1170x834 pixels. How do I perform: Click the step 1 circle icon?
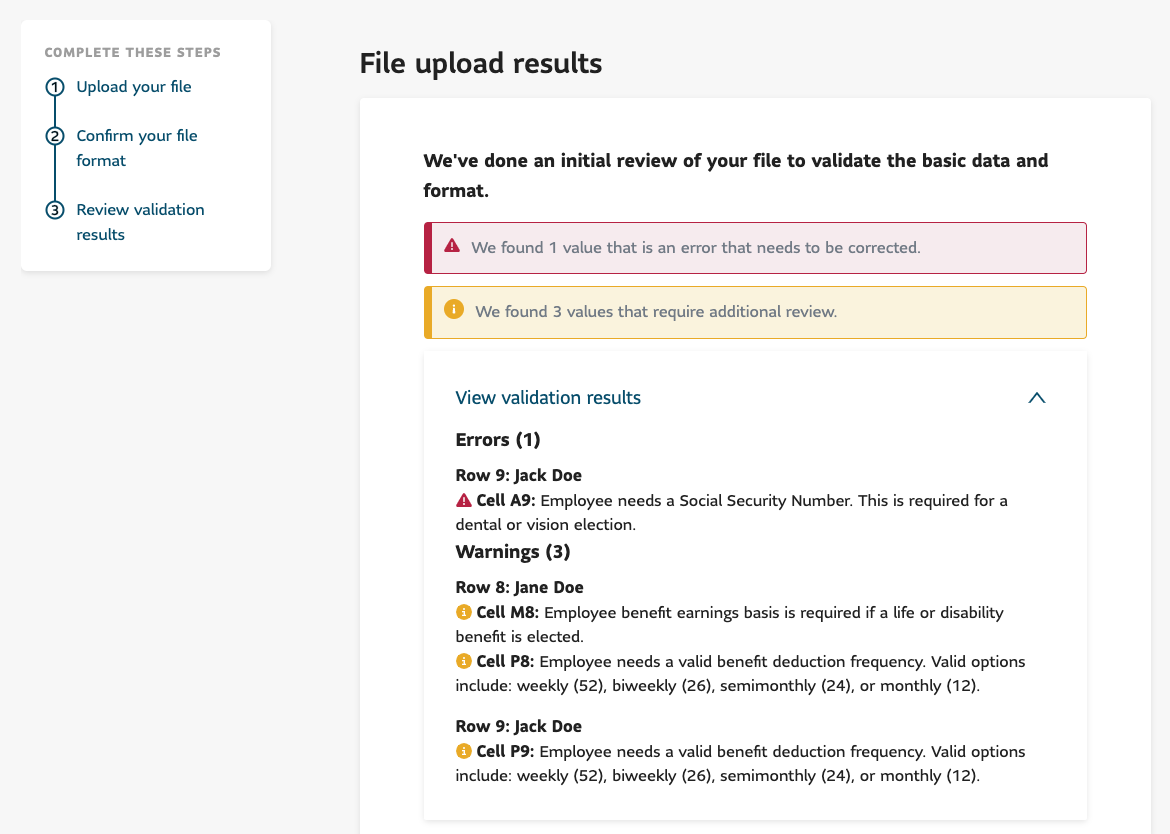coord(55,87)
